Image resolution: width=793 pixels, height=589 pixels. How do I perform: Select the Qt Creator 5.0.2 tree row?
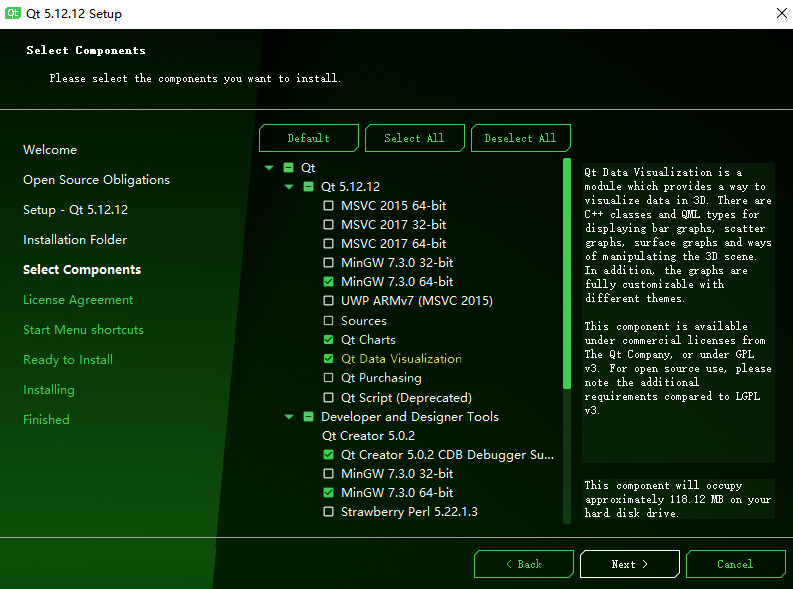[x=368, y=436]
